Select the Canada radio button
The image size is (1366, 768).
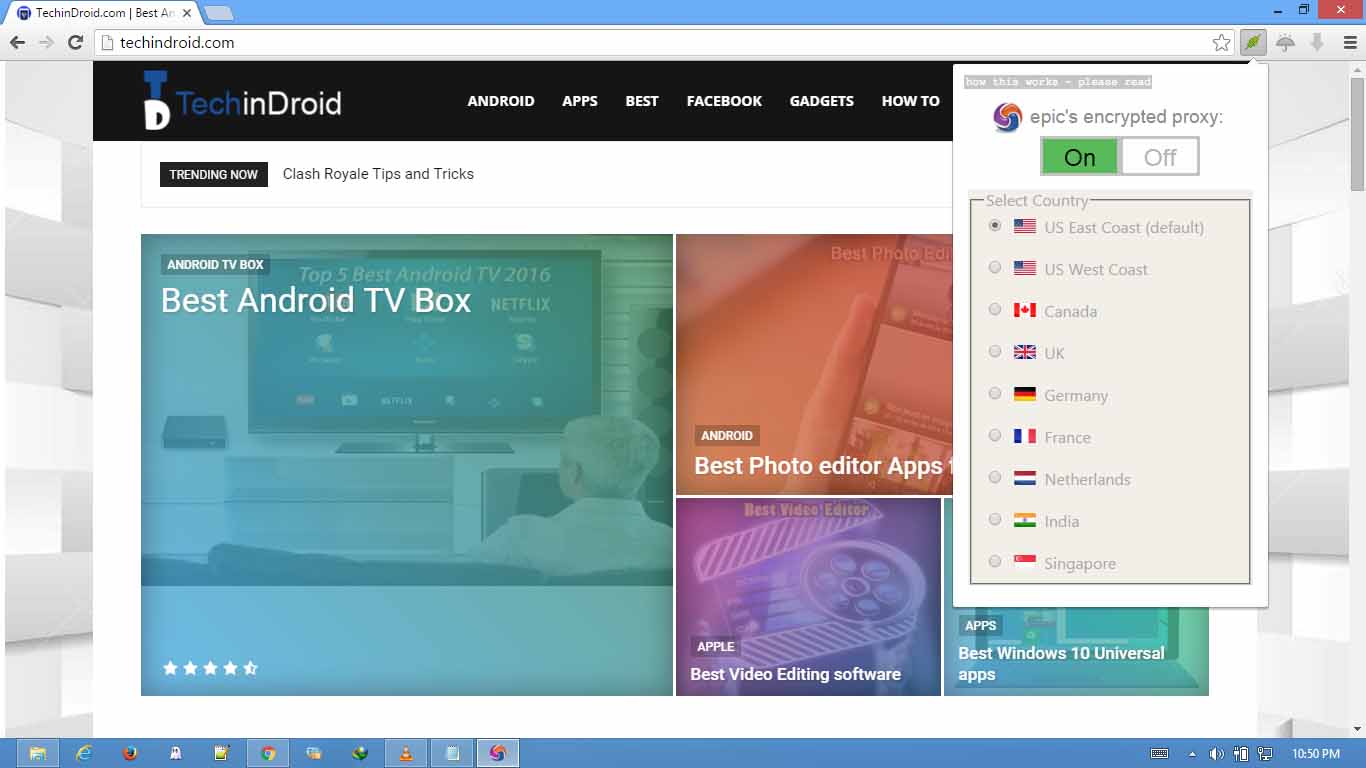(995, 310)
